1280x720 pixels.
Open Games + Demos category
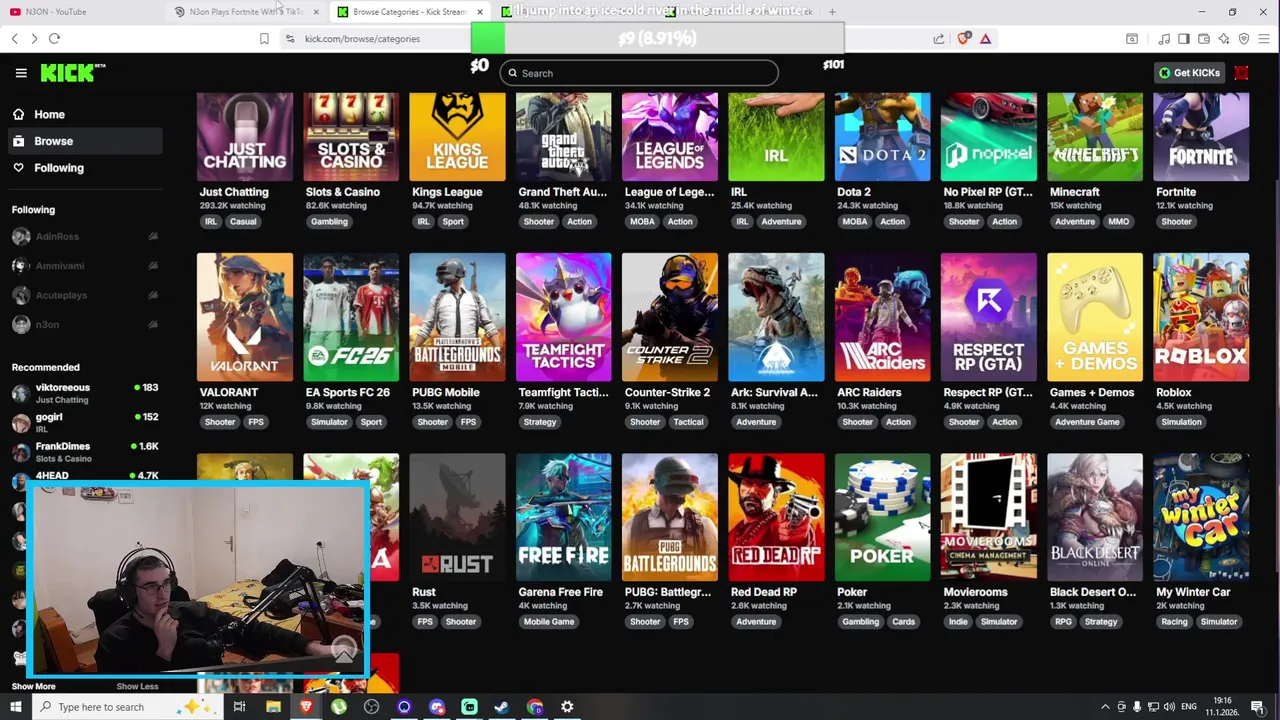pos(1095,317)
